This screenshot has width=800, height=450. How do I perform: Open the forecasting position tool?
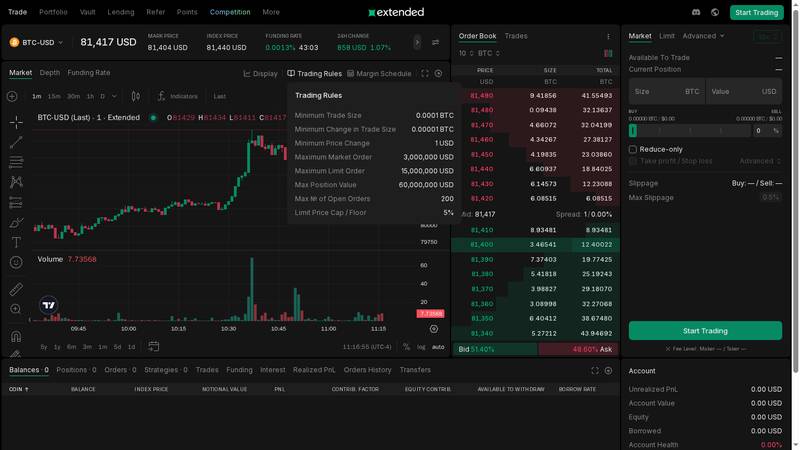coord(16,203)
